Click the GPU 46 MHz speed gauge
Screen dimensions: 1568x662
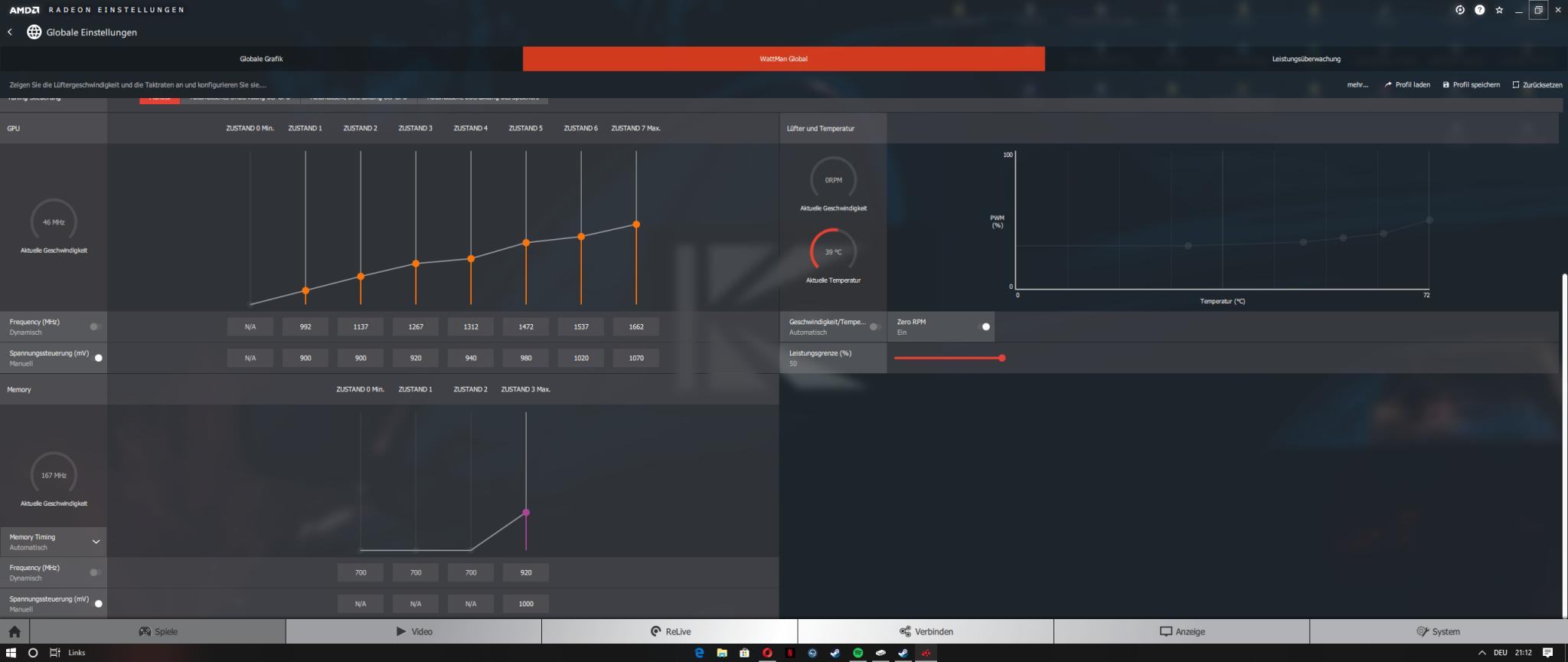(54, 221)
